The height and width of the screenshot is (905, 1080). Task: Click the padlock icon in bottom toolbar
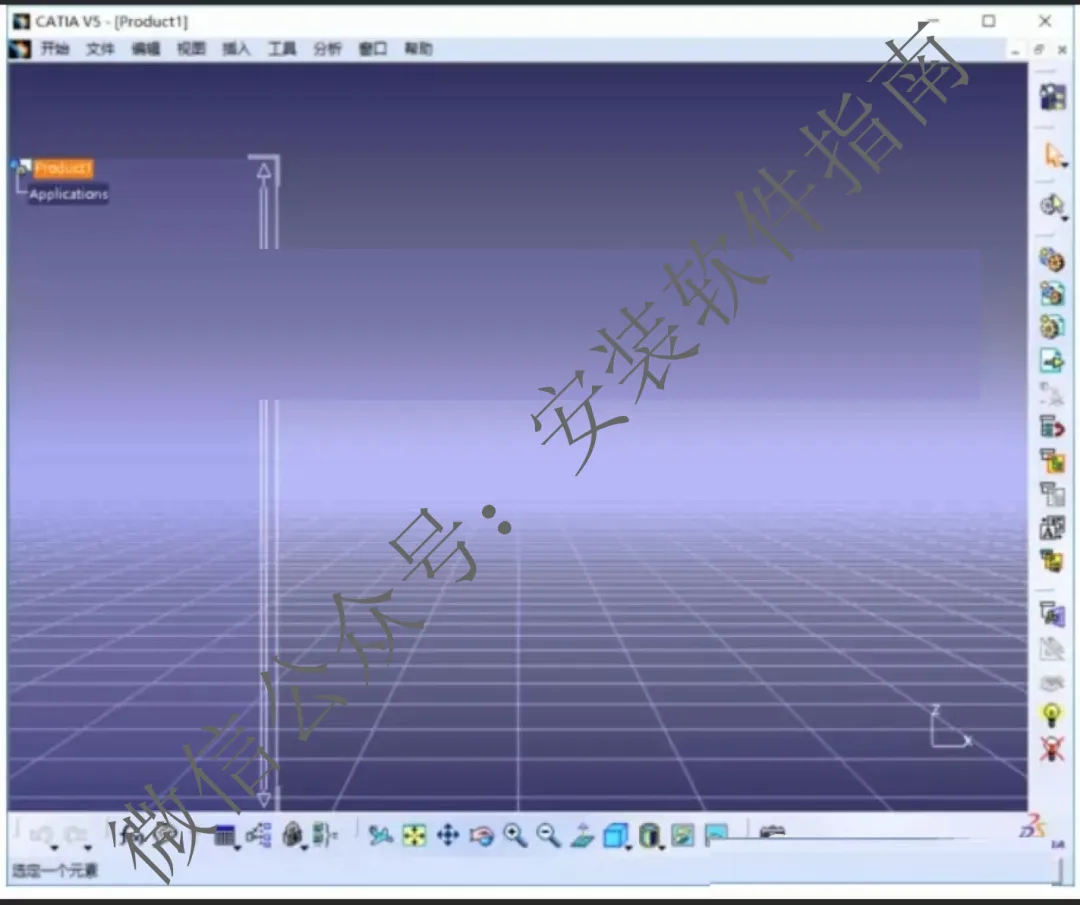pos(293,835)
